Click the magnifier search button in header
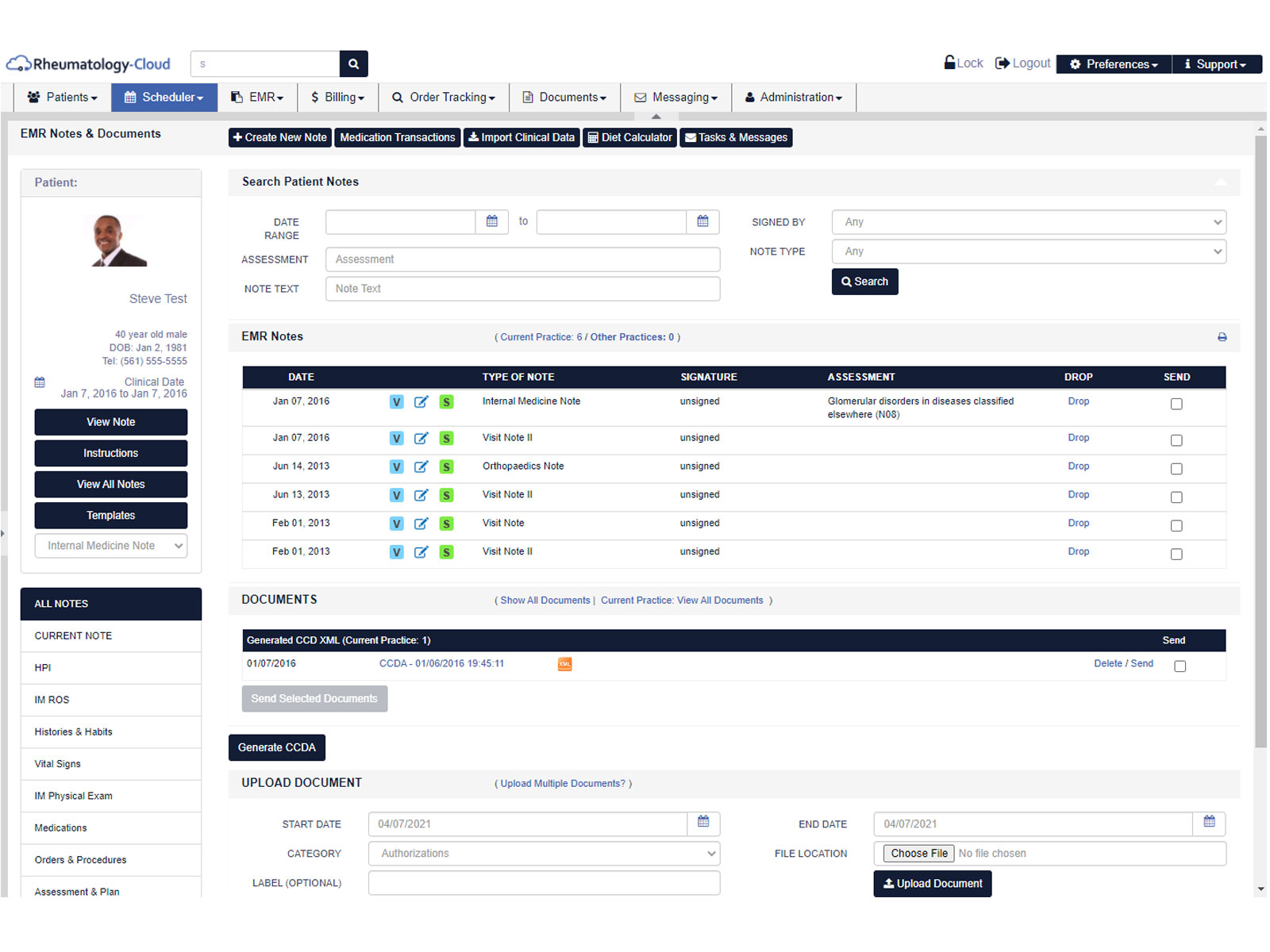This screenshot has width=1270, height=952. [353, 63]
